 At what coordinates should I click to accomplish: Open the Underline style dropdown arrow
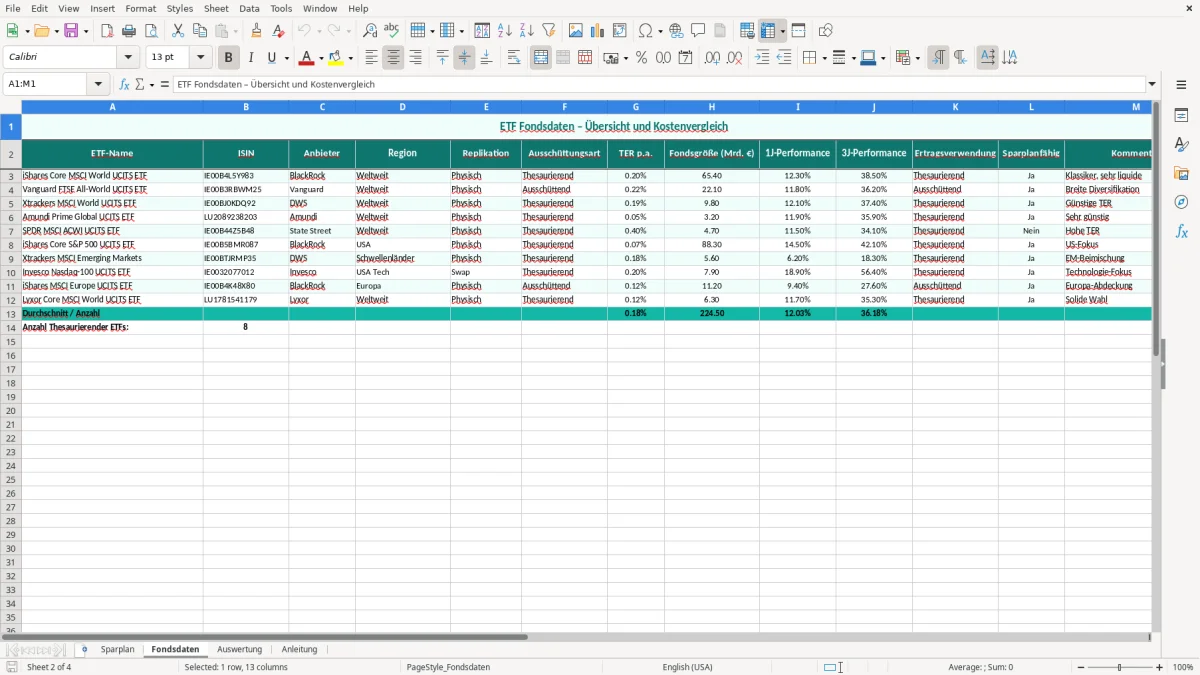[x=286, y=58]
